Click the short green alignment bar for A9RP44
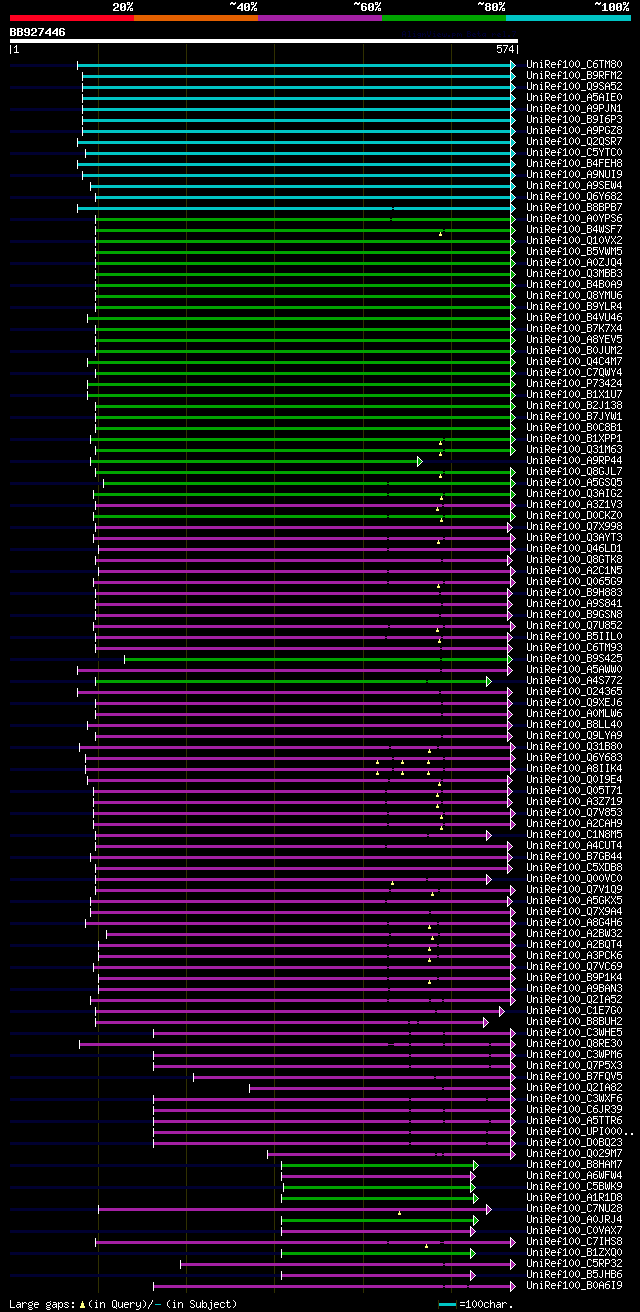The image size is (640, 1312). 257,461
